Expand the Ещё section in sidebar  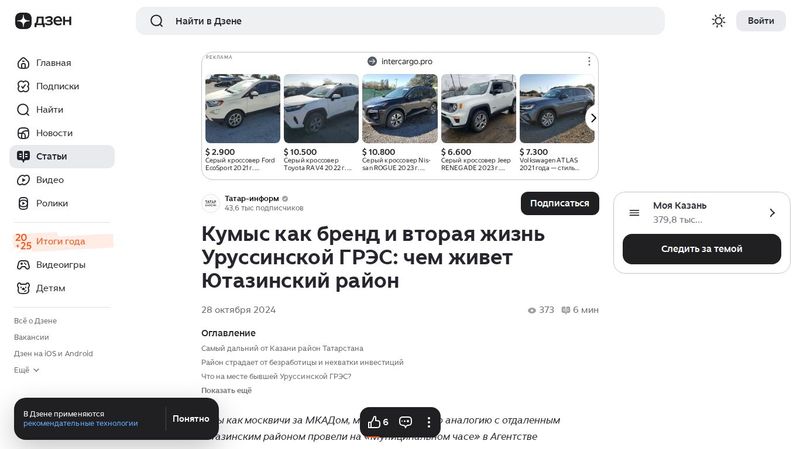tap(27, 370)
